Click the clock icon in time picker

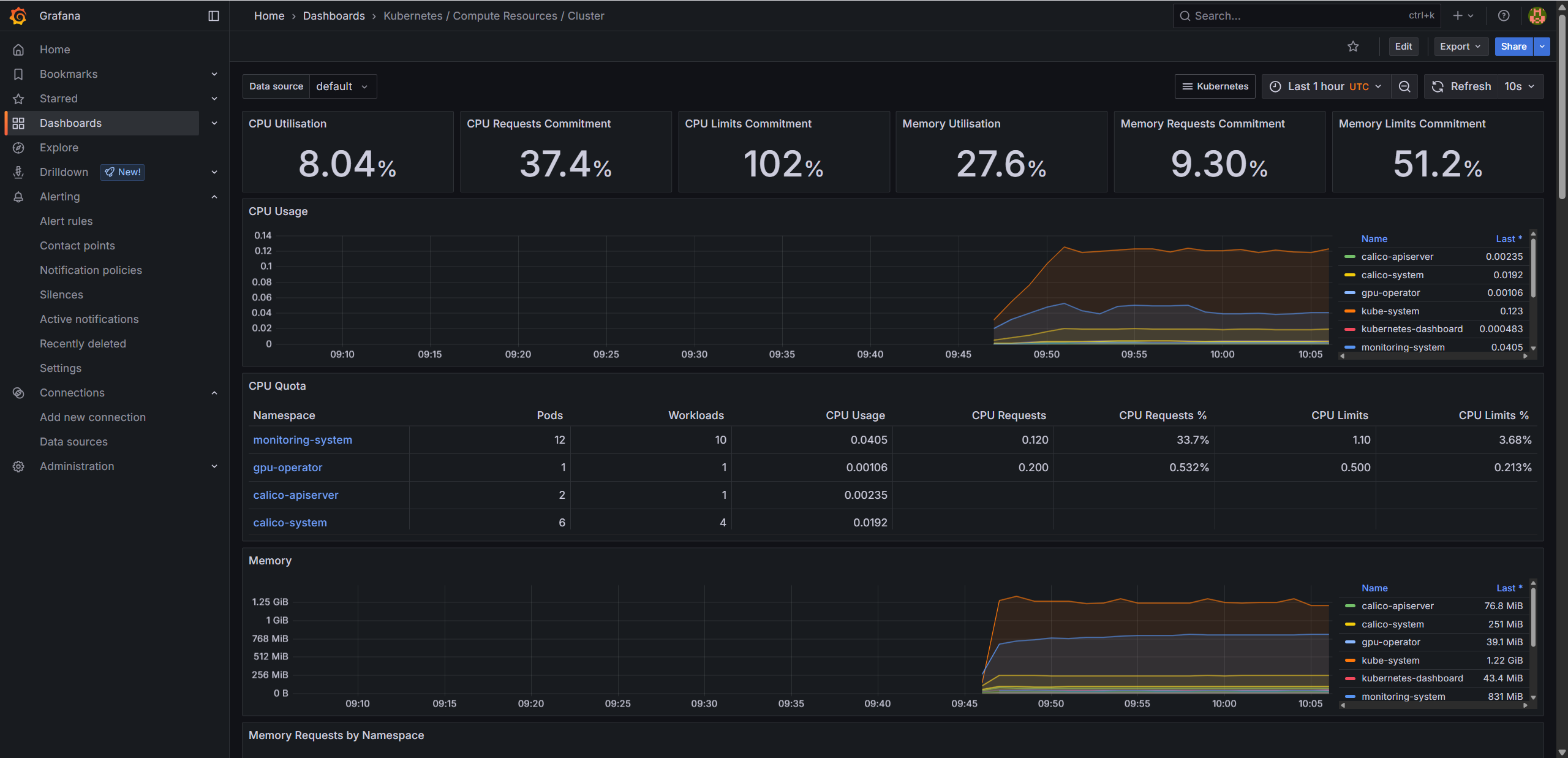pos(1275,86)
